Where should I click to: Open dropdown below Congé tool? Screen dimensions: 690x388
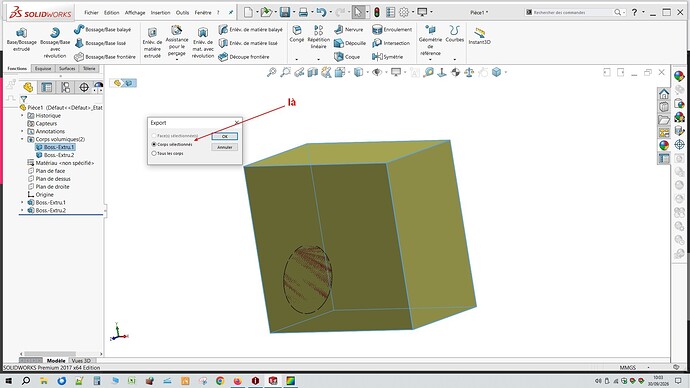pos(297,59)
